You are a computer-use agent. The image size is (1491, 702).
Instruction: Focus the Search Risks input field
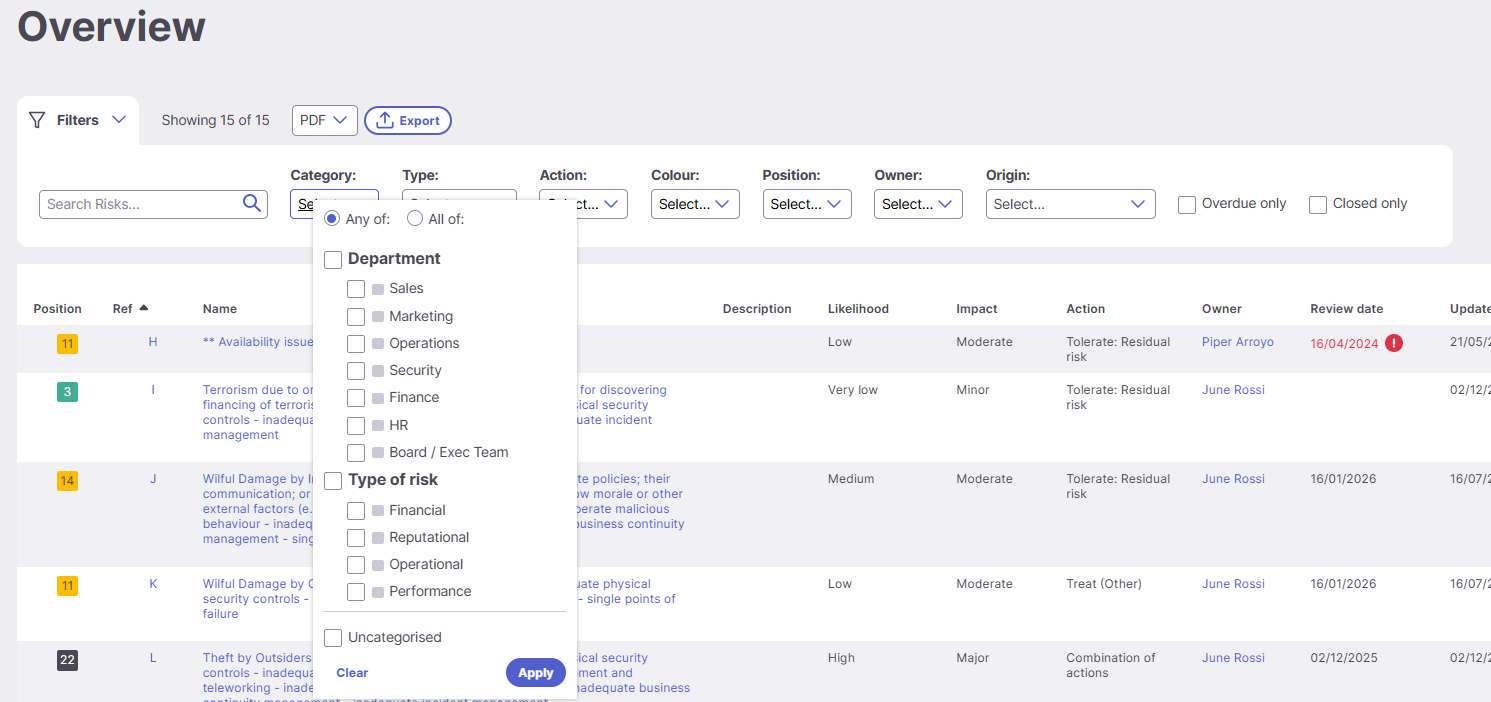[x=140, y=204]
